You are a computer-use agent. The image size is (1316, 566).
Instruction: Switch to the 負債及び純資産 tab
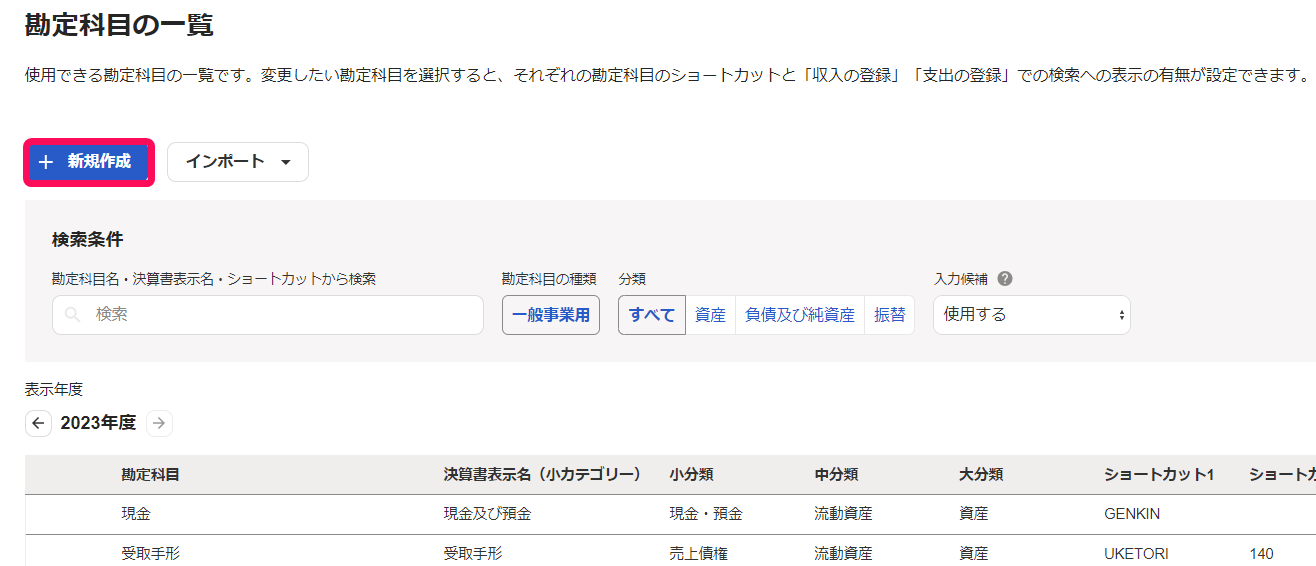coord(800,315)
